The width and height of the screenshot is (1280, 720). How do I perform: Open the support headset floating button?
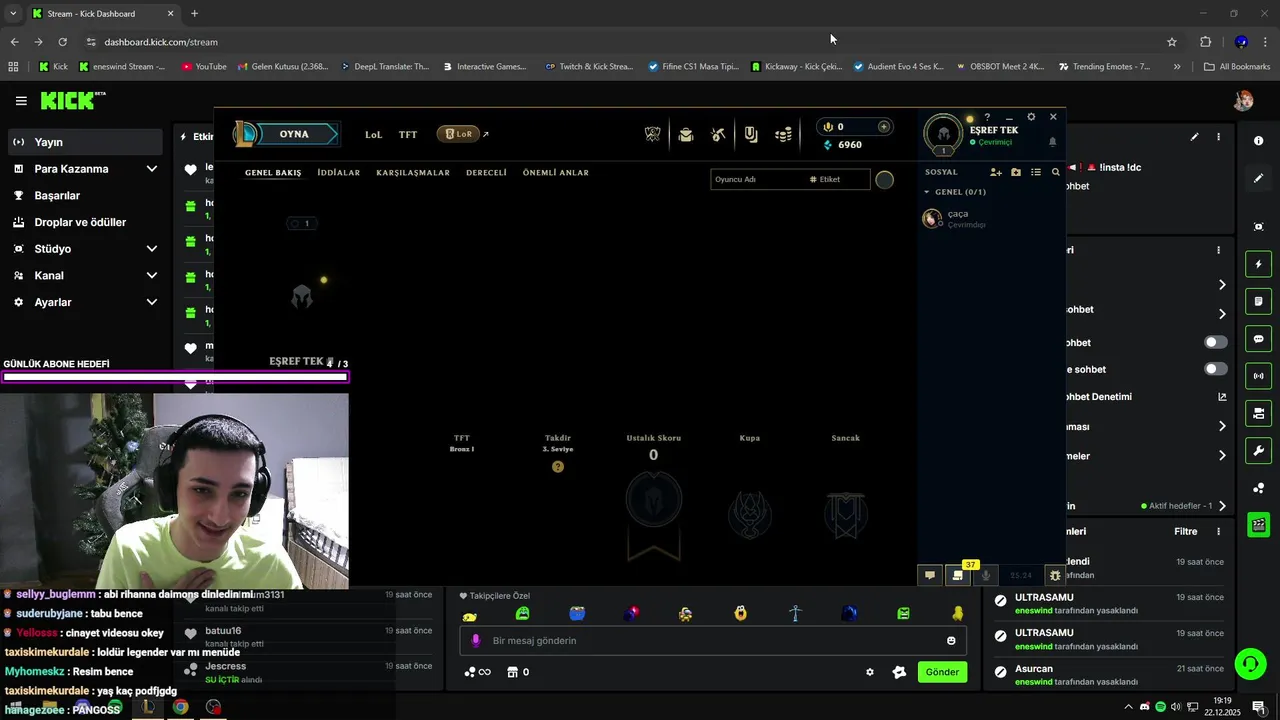(x=1249, y=663)
